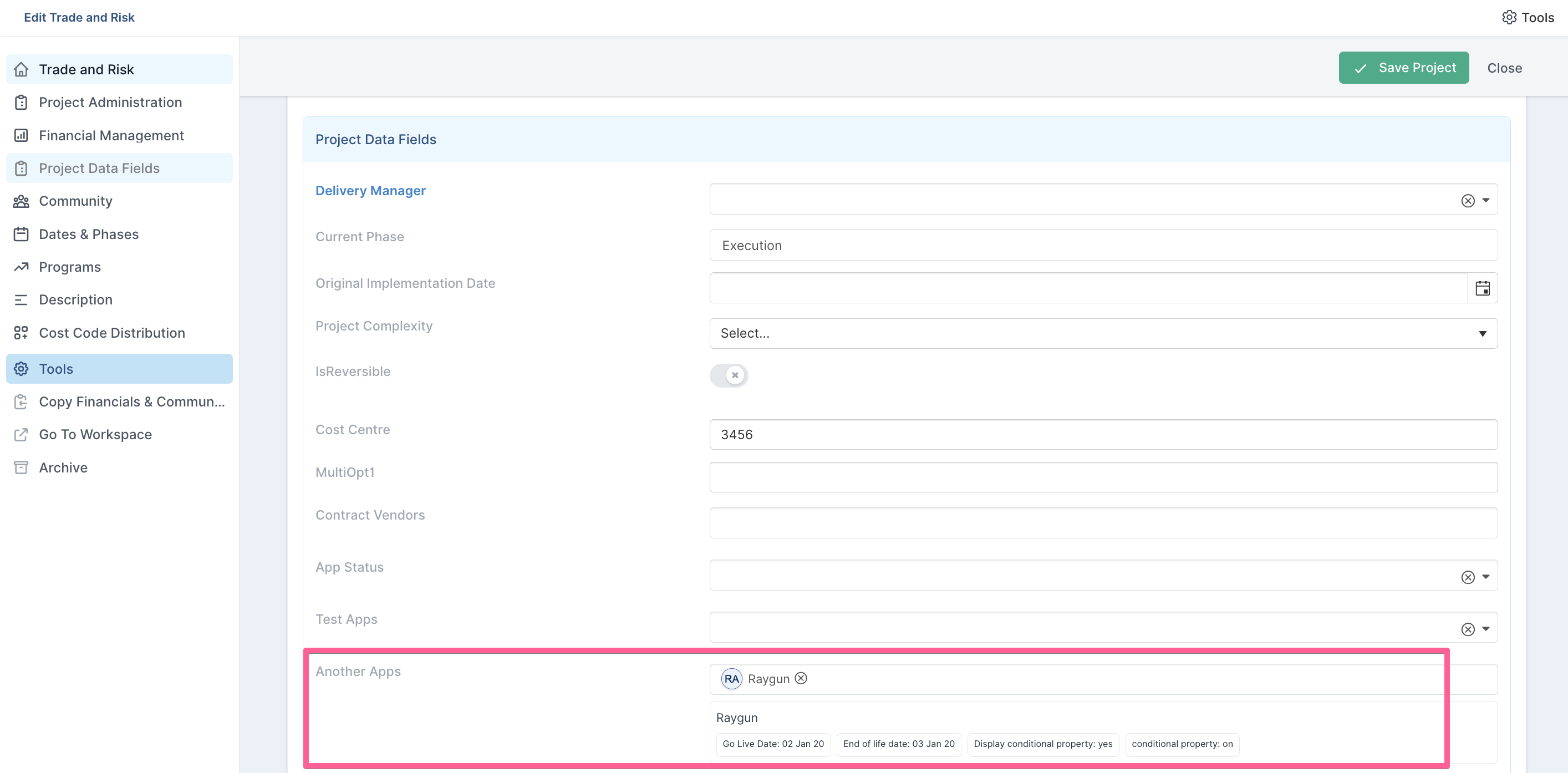Open the Community section
The image size is (1568, 773).
click(x=119, y=201)
